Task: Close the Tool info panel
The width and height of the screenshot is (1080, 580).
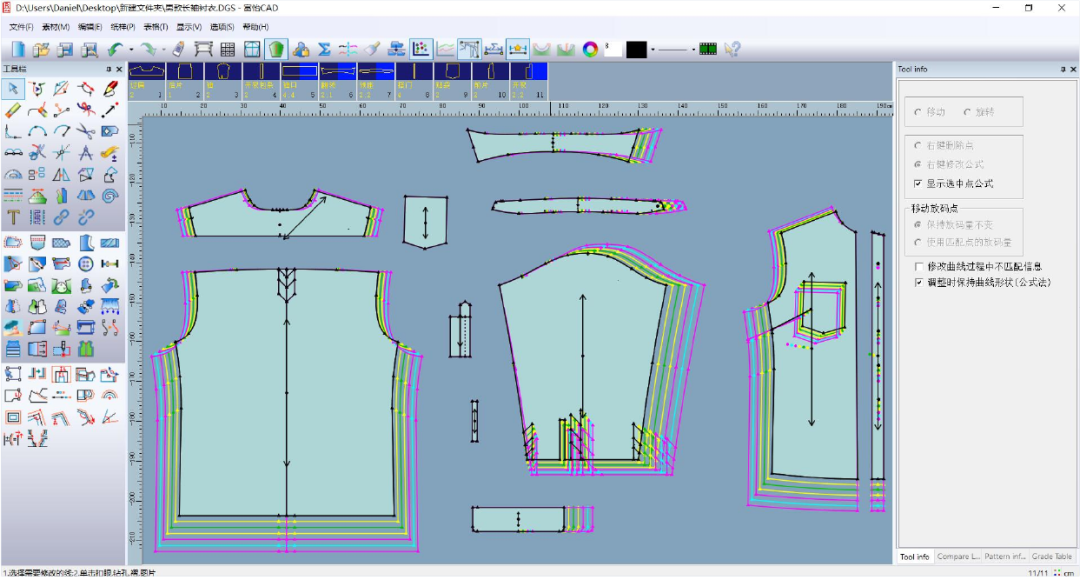Action: (x=1072, y=69)
